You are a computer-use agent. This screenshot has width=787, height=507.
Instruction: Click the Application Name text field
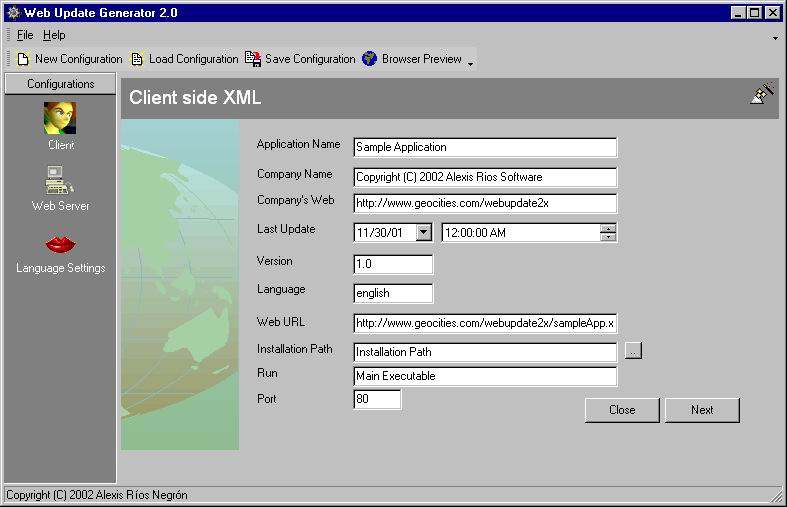tap(485, 147)
